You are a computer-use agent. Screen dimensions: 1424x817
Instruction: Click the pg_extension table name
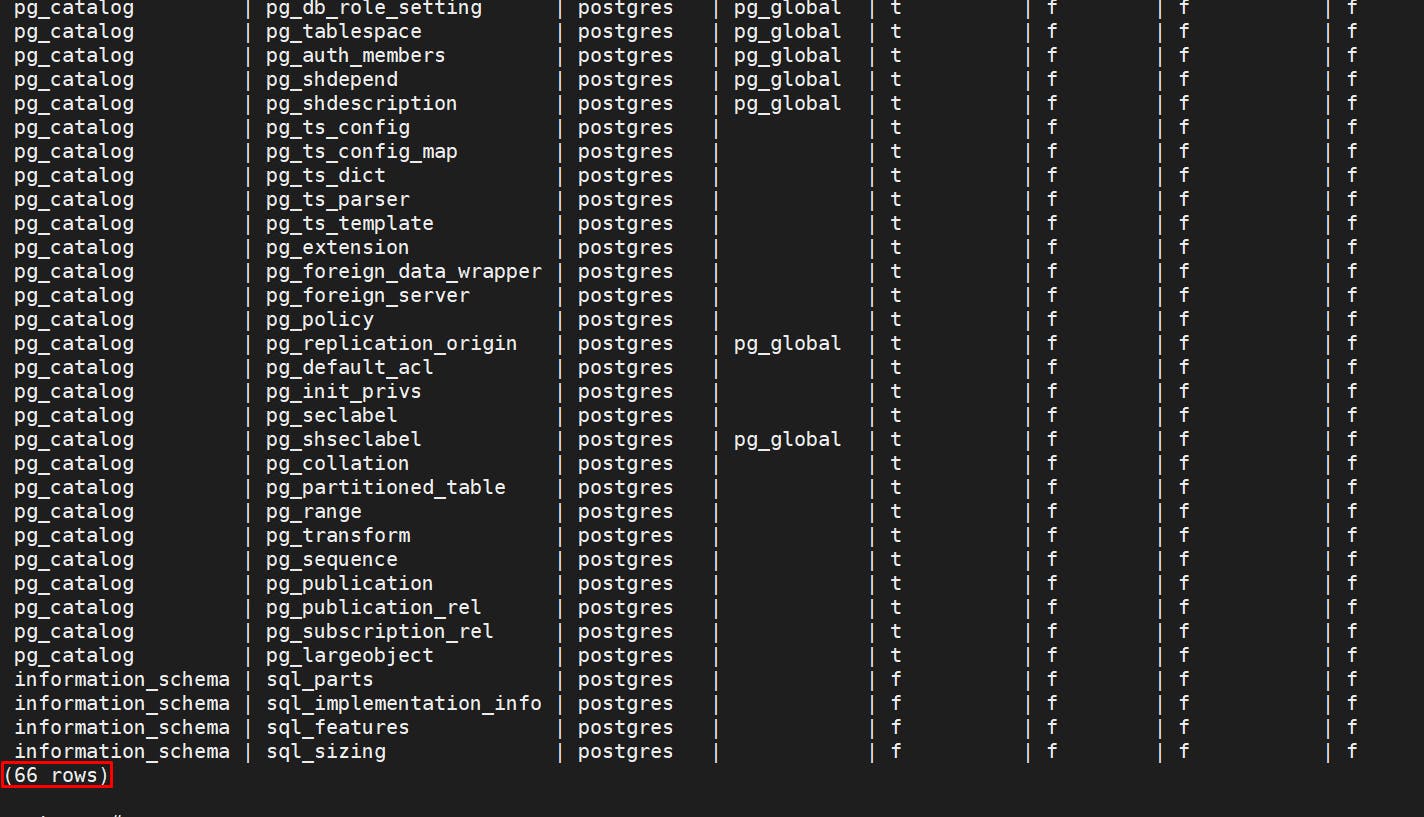coord(337,247)
